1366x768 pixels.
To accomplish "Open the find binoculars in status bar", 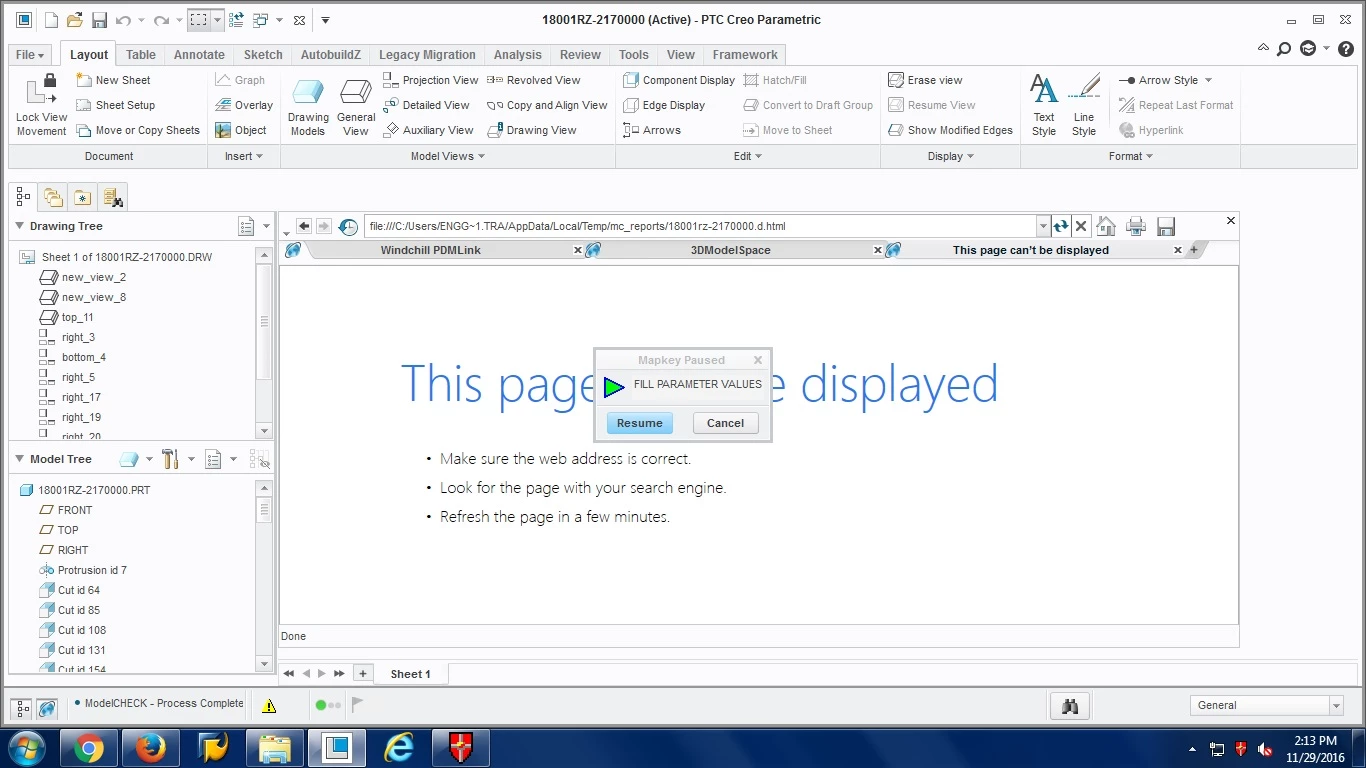I will pos(1070,706).
